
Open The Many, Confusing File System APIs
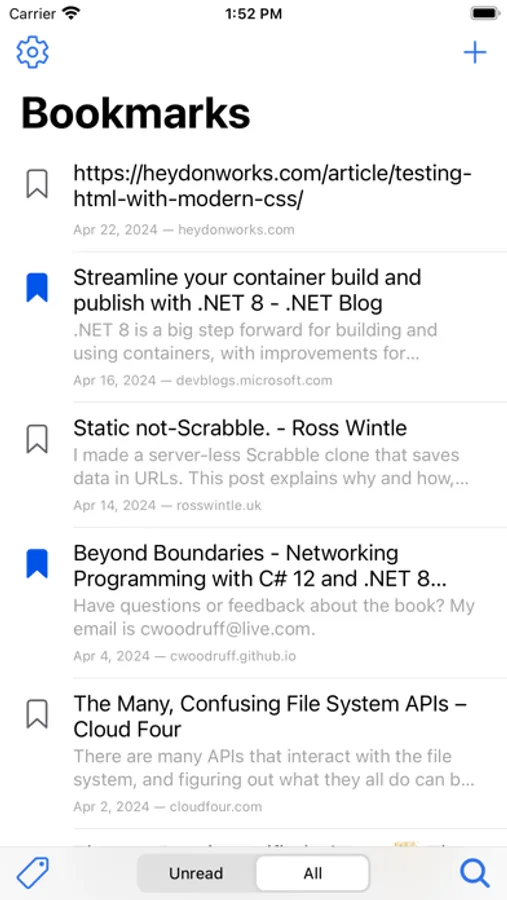point(270,716)
